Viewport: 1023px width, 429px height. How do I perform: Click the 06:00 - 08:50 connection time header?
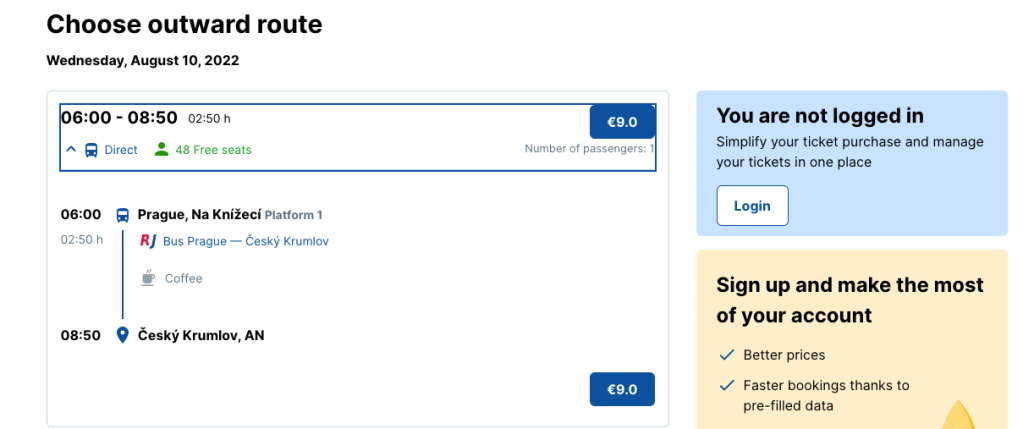point(119,118)
